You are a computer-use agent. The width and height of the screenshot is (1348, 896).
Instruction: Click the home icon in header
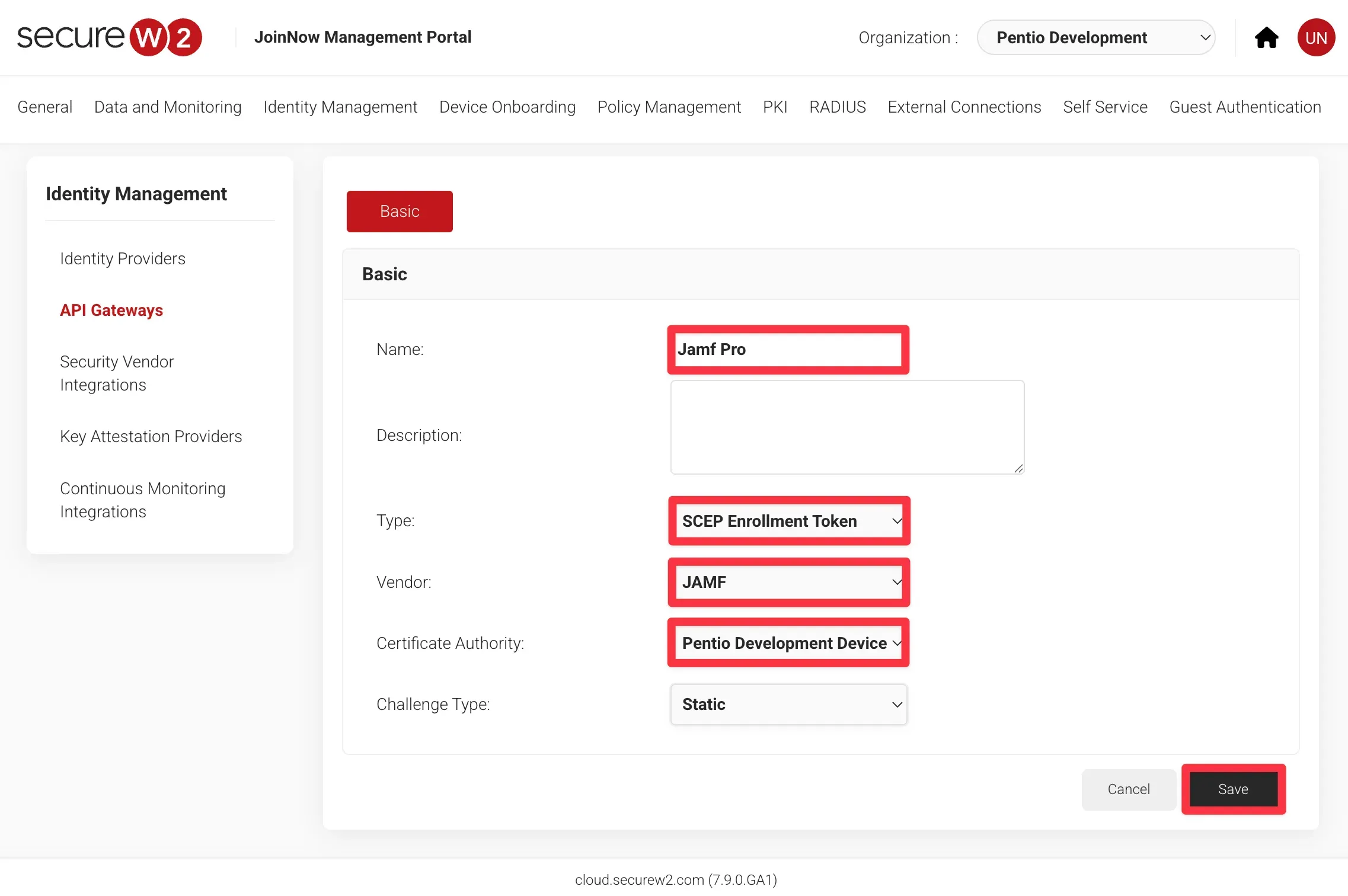click(x=1266, y=38)
